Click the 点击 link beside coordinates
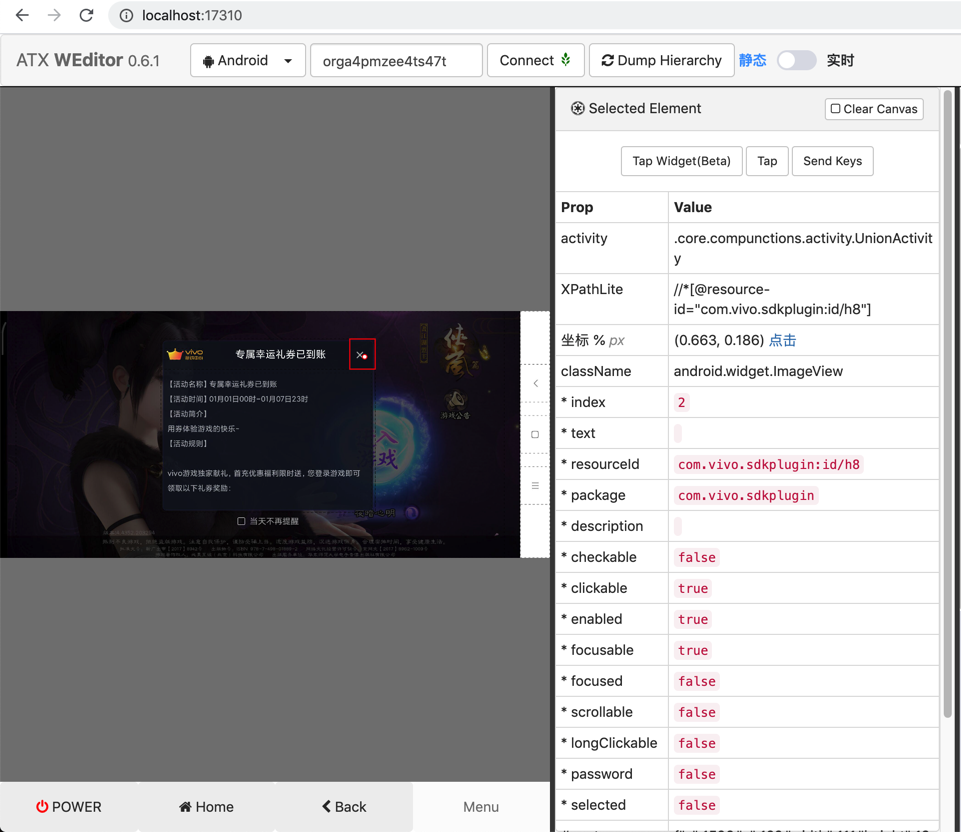The image size is (961, 832). (782, 340)
